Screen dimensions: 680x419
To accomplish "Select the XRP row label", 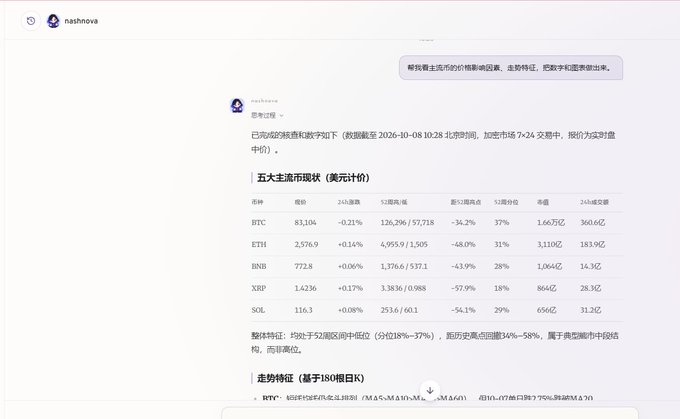I will tap(258, 288).
